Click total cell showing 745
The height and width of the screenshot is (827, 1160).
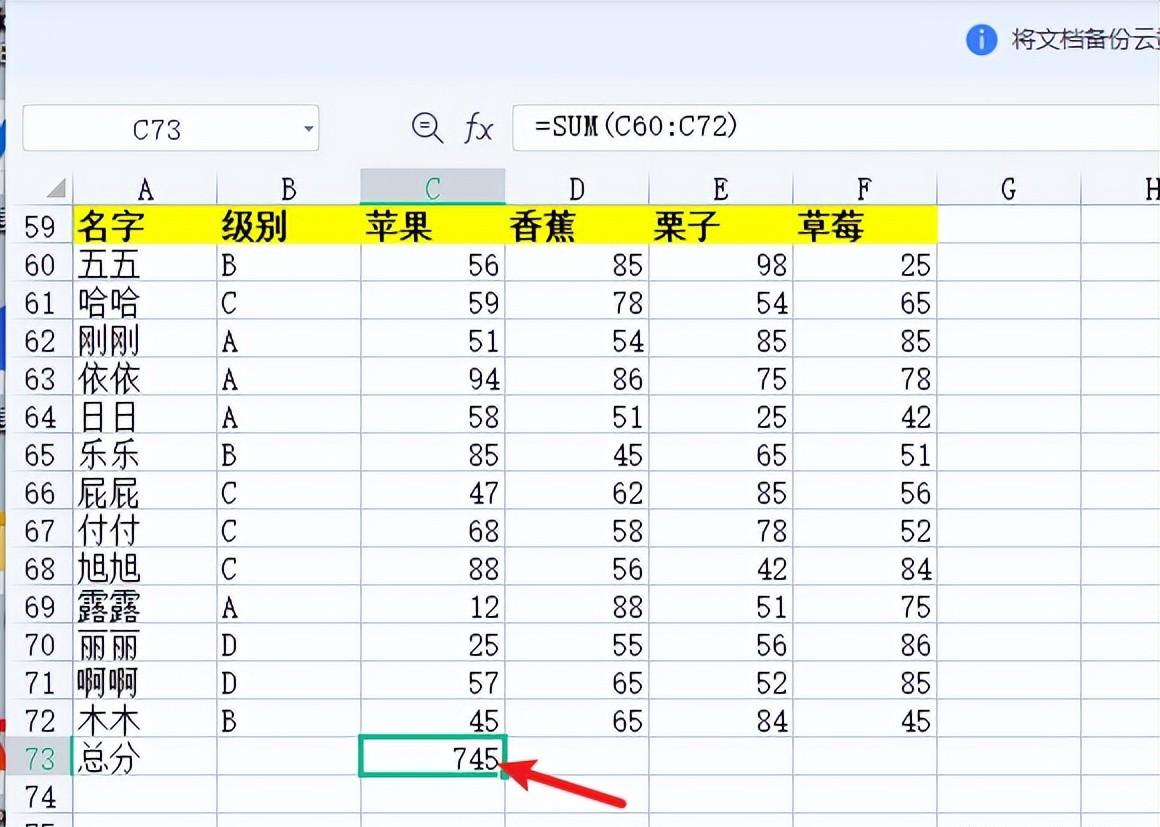point(433,756)
